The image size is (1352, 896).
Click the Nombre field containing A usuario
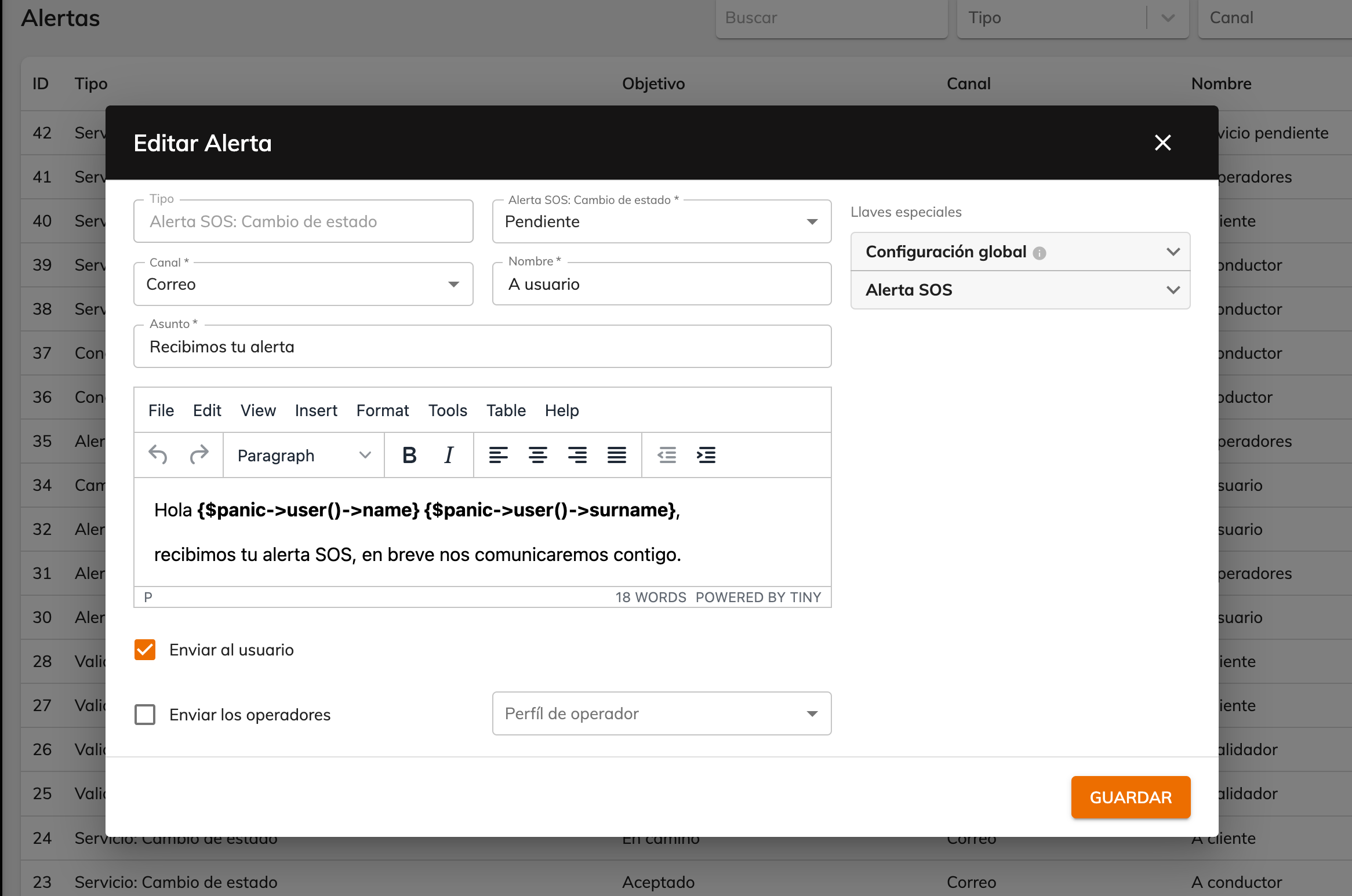point(662,284)
